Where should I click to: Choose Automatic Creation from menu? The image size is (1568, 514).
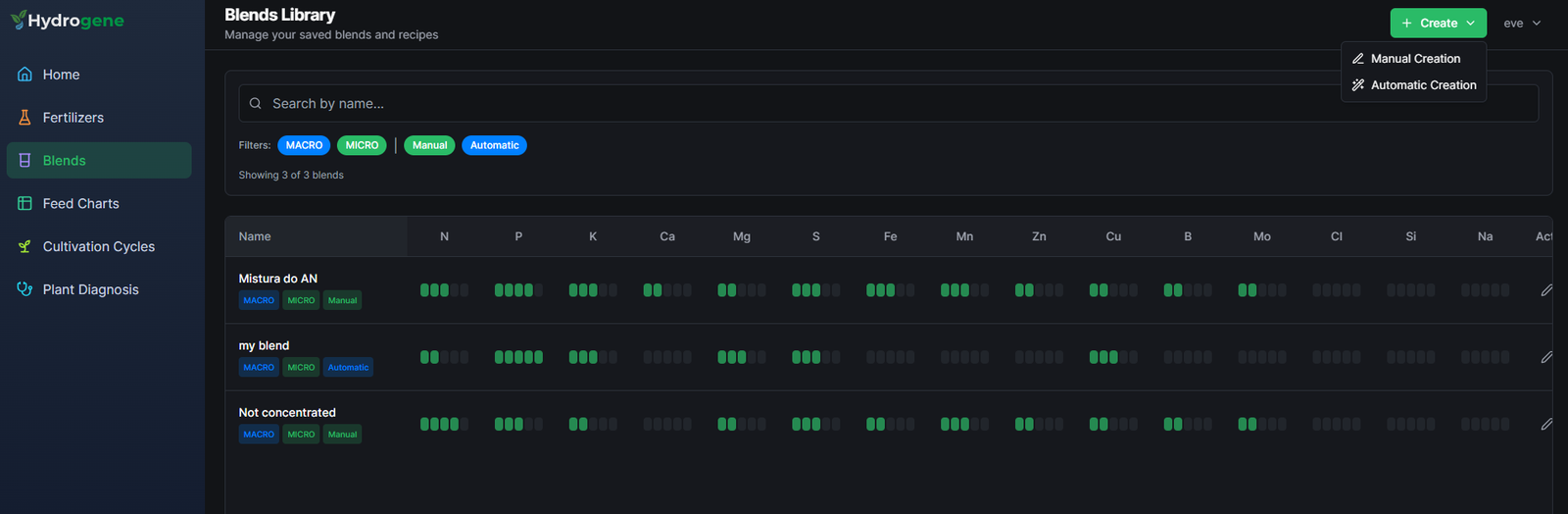click(1413, 85)
